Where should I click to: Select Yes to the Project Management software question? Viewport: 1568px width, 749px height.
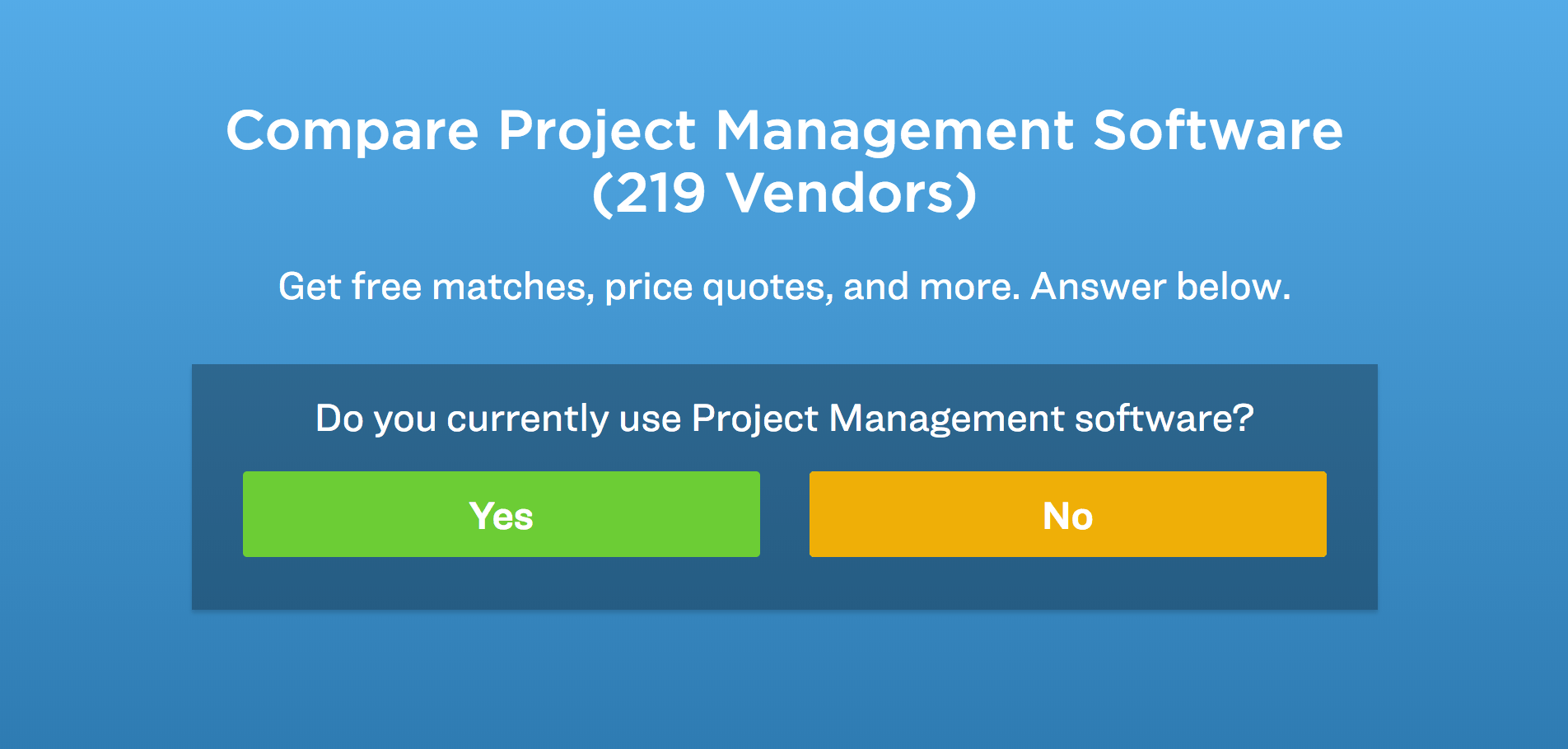point(501,514)
